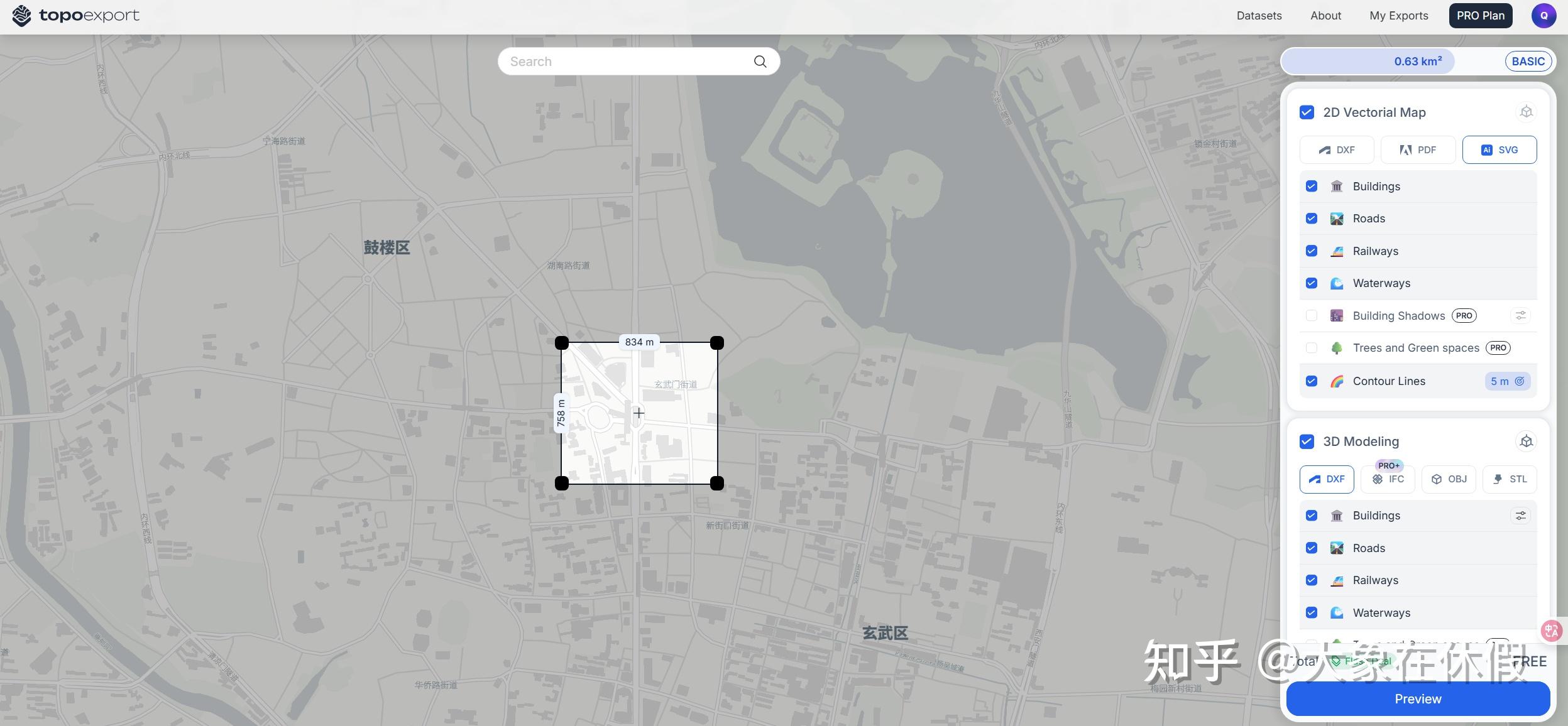
Task: Open the My Exports page
Action: point(1398,16)
